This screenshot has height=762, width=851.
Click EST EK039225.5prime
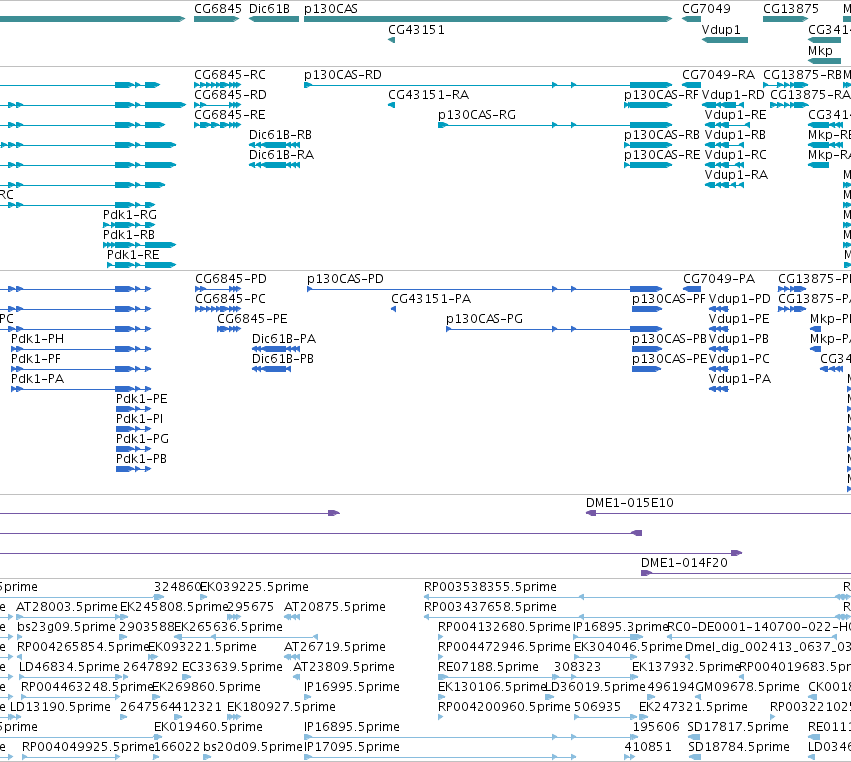point(254,587)
